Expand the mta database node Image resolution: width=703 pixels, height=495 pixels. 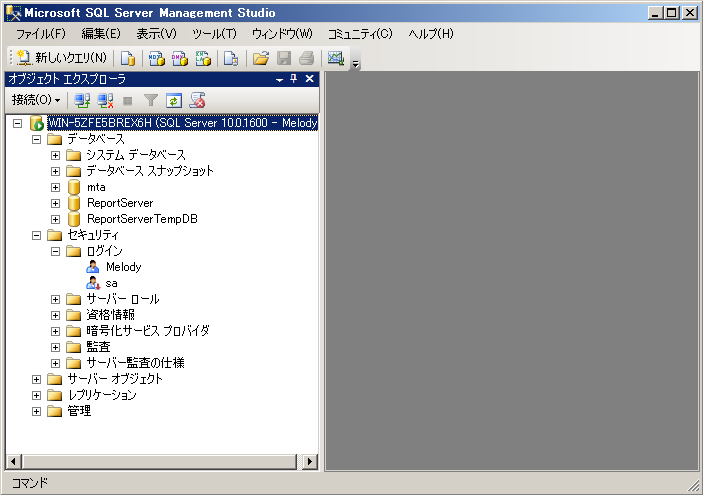pos(55,187)
